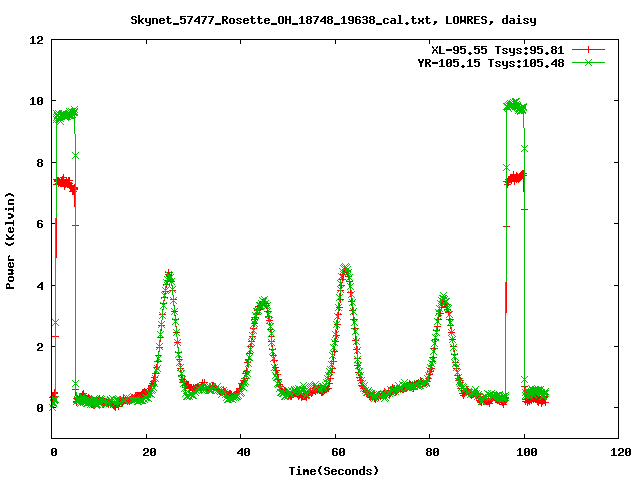Click the red calibration plateau near 98 seconds
The height and width of the screenshot is (480, 640).
(515, 178)
